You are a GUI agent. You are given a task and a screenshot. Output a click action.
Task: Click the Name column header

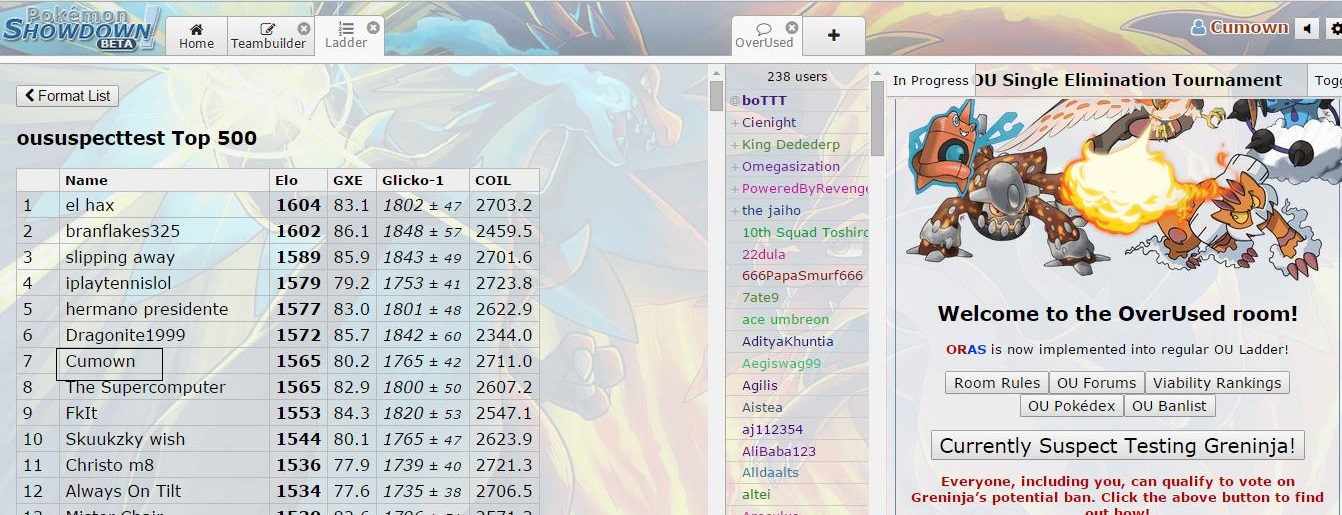click(x=166, y=180)
